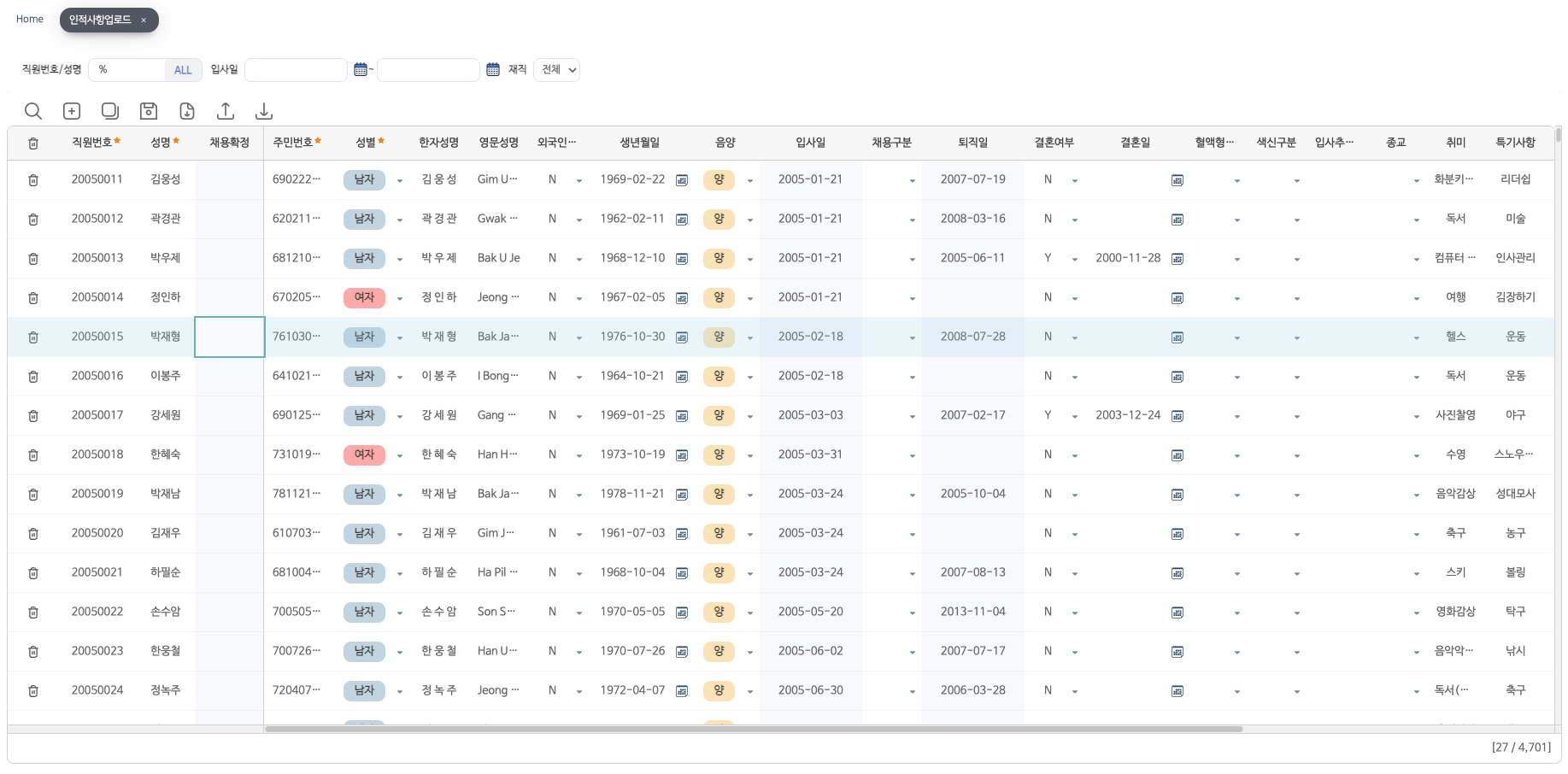Save changes with the floppy disk icon
This screenshot has width=1568, height=774.
[149, 111]
